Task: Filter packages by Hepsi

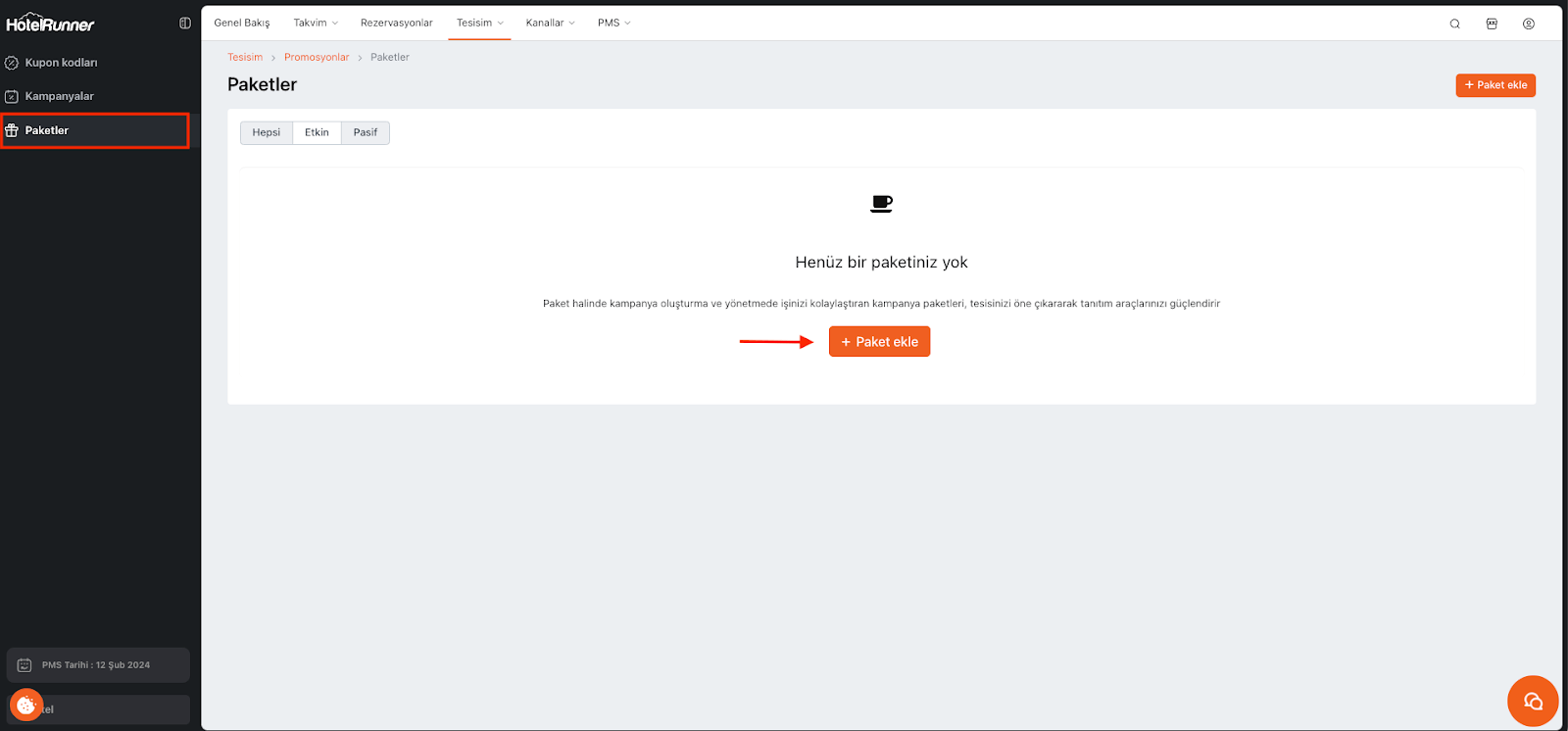Action: pyautogui.click(x=266, y=132)
